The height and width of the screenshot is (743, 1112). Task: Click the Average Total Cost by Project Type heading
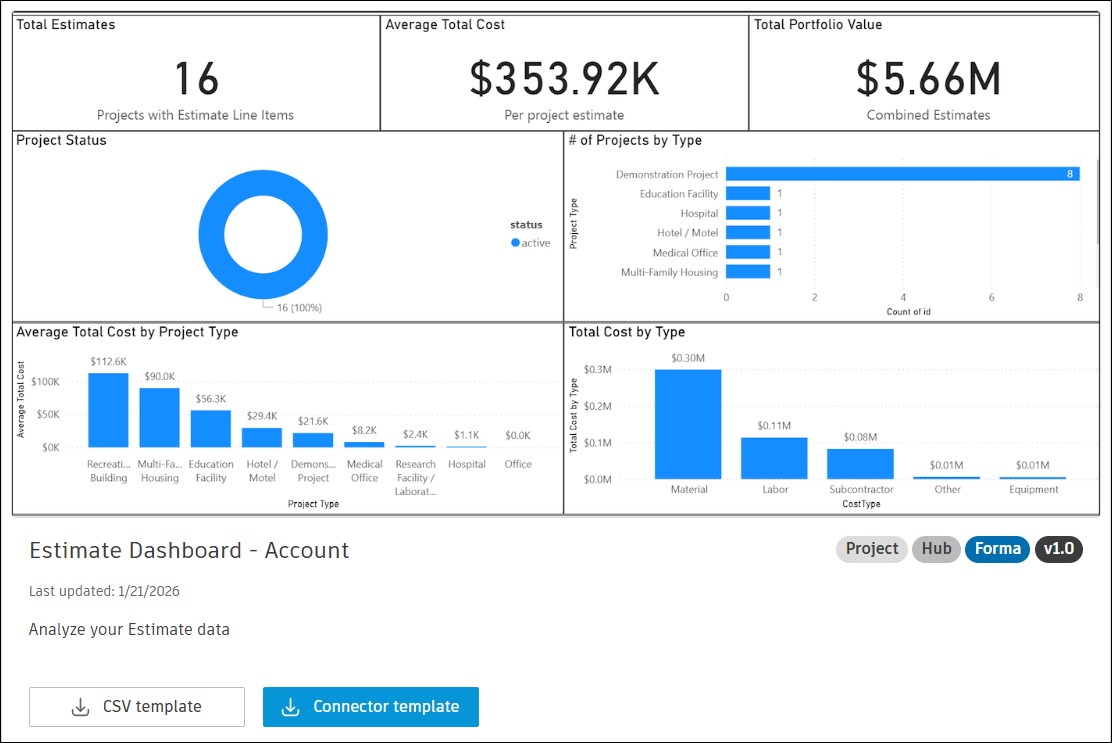(x=127, y=332)
